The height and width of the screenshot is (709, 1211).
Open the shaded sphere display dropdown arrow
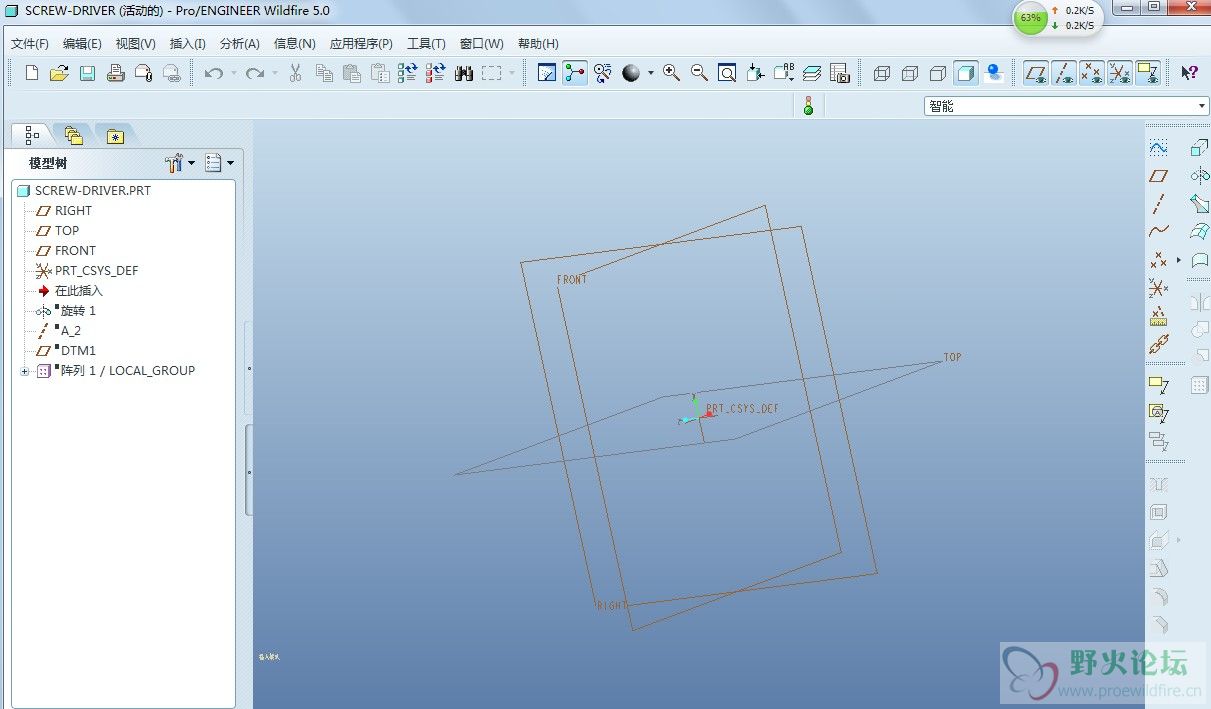pyautogui.click(x=650, y=73)
